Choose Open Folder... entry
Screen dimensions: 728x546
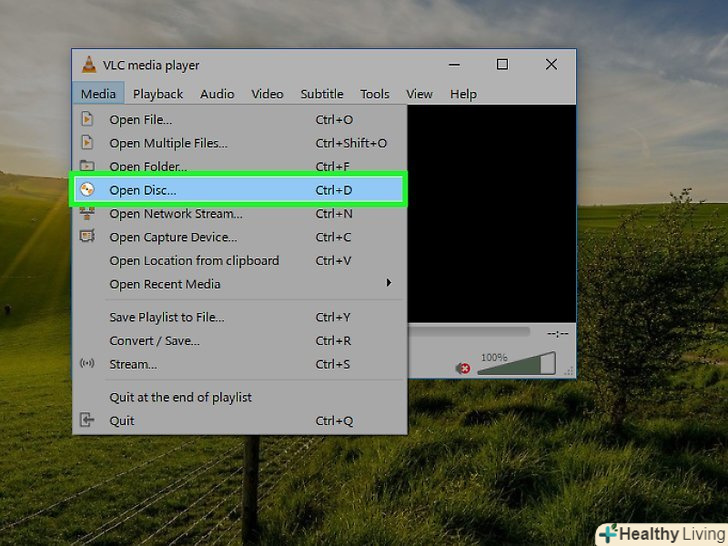tap(240, 165)
